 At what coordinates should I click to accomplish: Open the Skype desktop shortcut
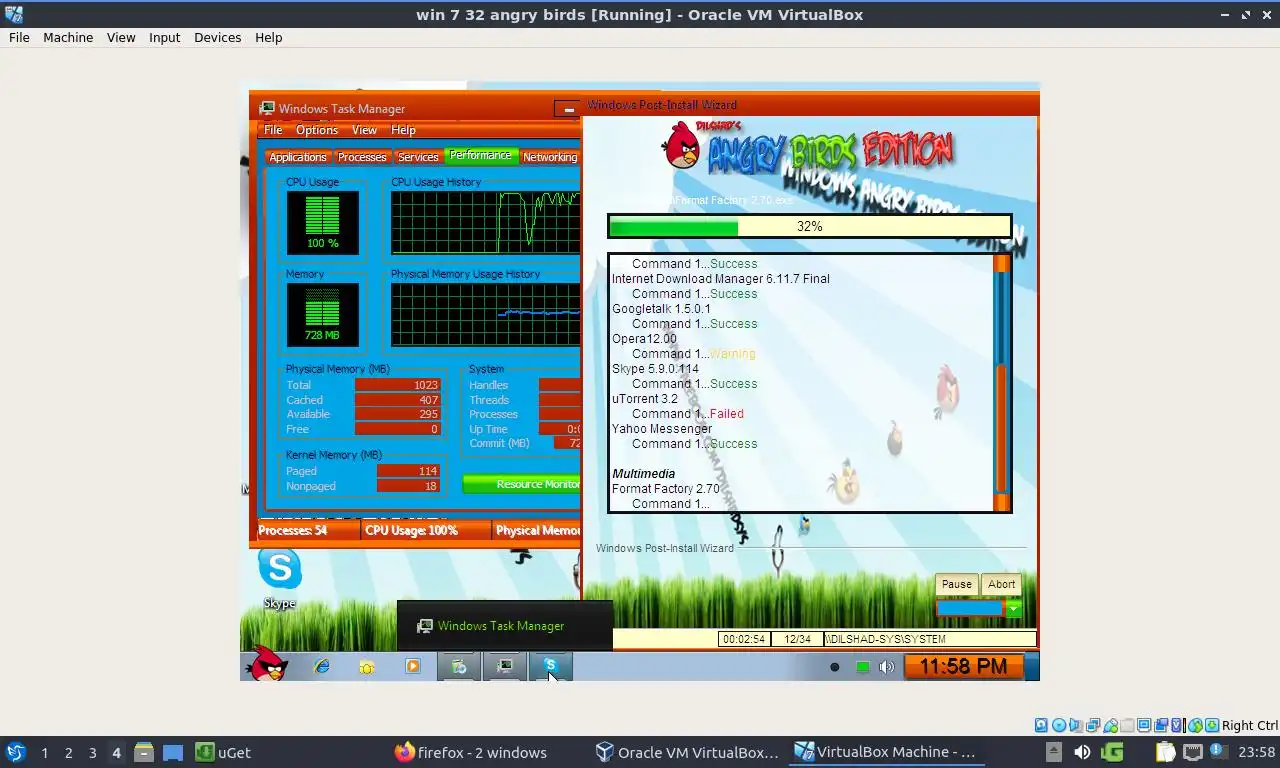pyautogui.click(x=280, y=578)
